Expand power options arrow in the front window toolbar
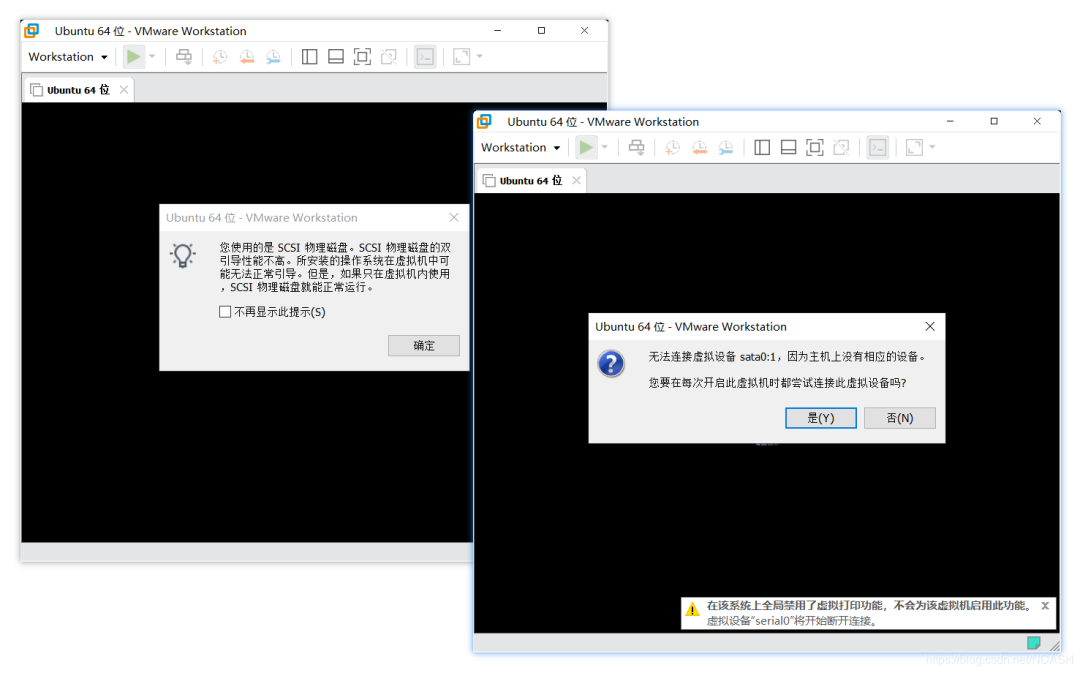This screenshot has height=673, width=1080. (x=605, y=147)
